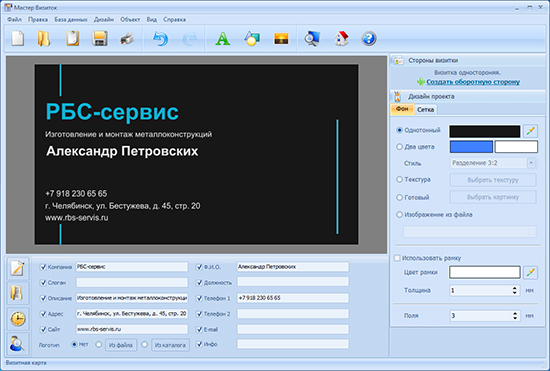
Task: Click the Компания input field РБС-сервис
Action: tap(132, 267)
